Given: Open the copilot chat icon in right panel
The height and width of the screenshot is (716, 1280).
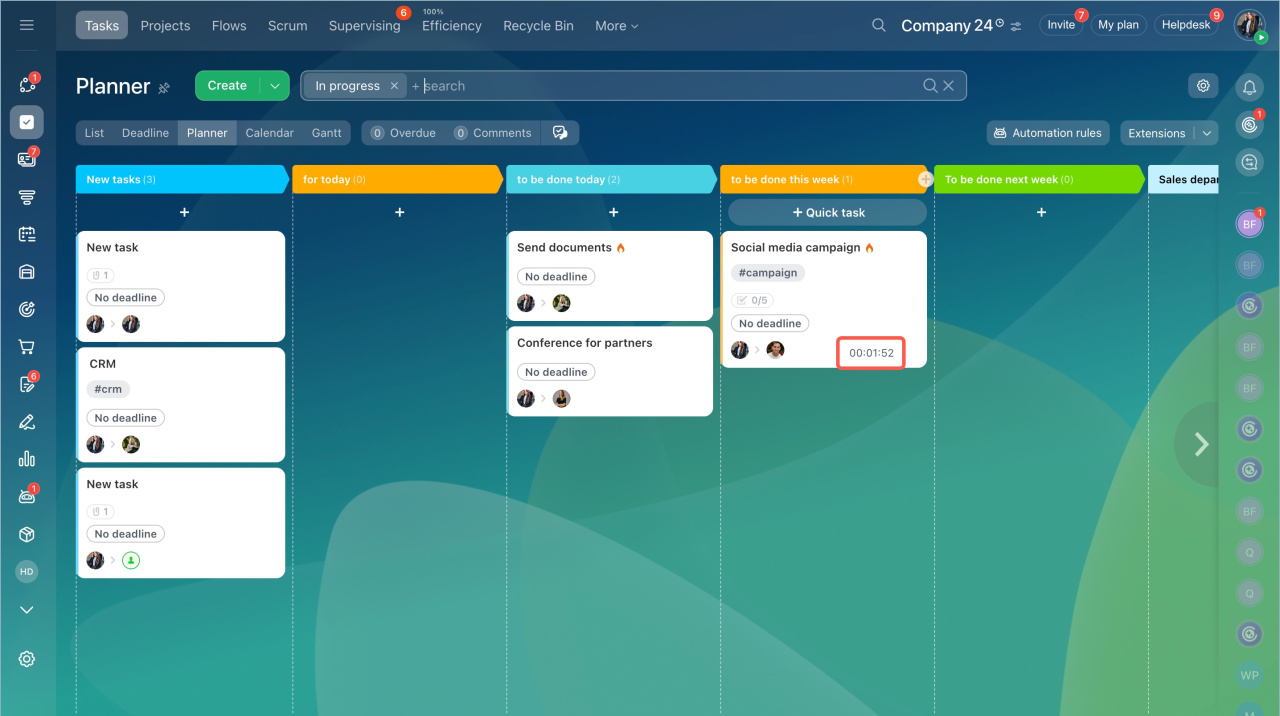Looking at the screenshot, I should pyautogui.click(x=1249, y=162).
